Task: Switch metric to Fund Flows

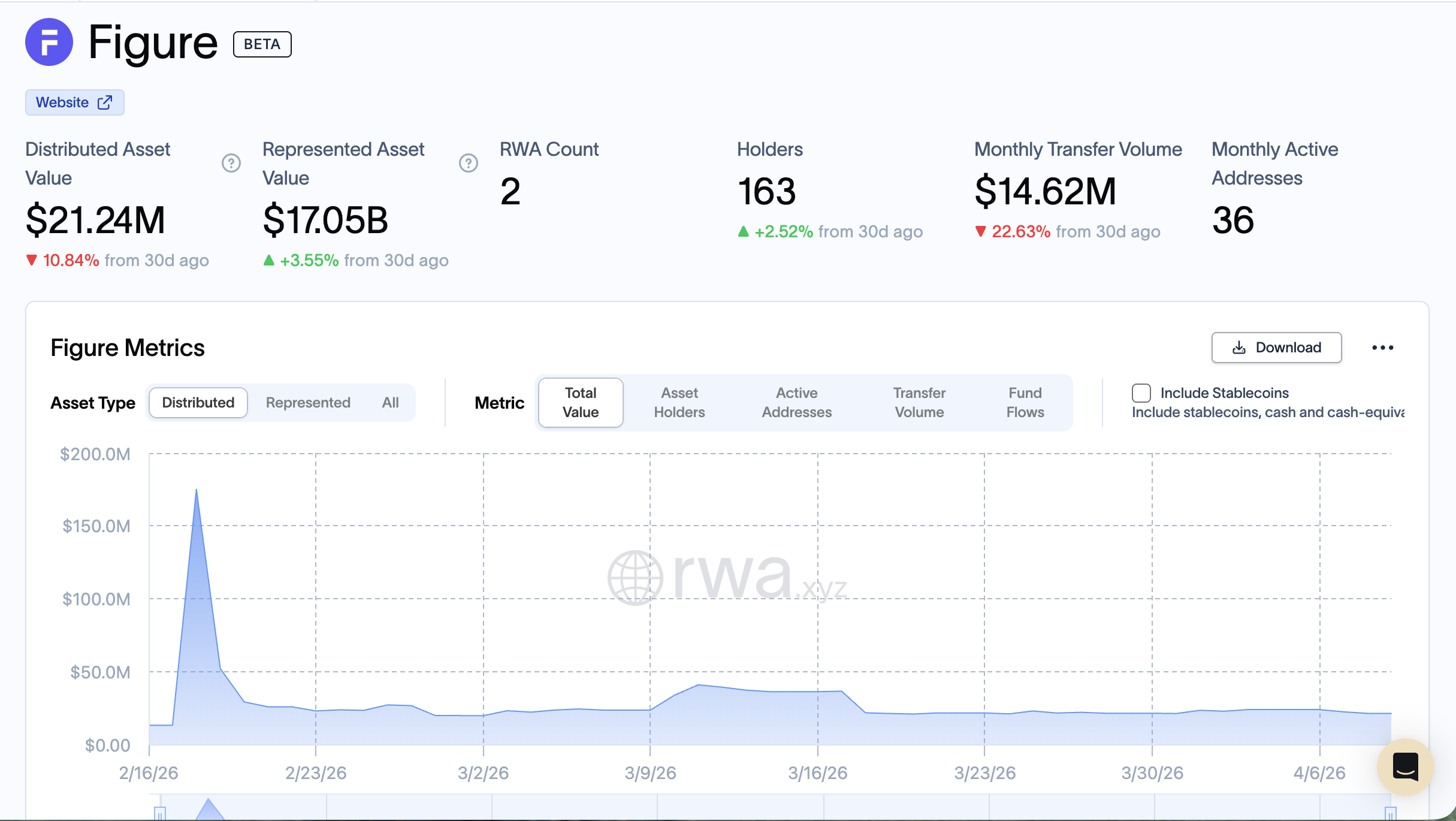Action: (x=1025, y=403)
